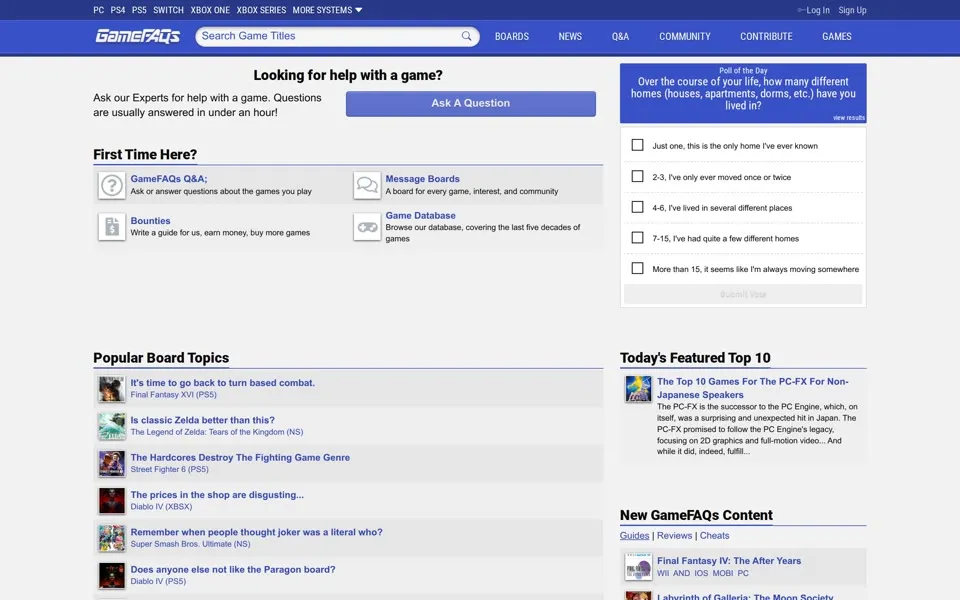Check '2-3, I've only ever moved once or twice'
This screenshot has height=600, width=960.
(x=637, y=176)
